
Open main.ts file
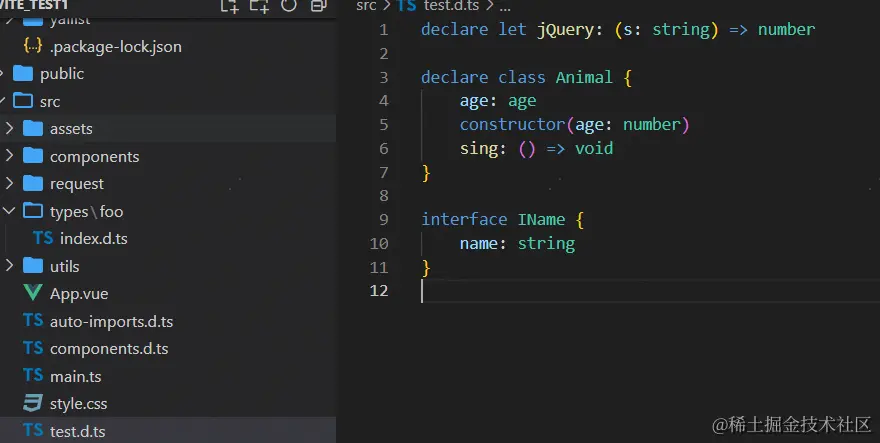[76, 377]
